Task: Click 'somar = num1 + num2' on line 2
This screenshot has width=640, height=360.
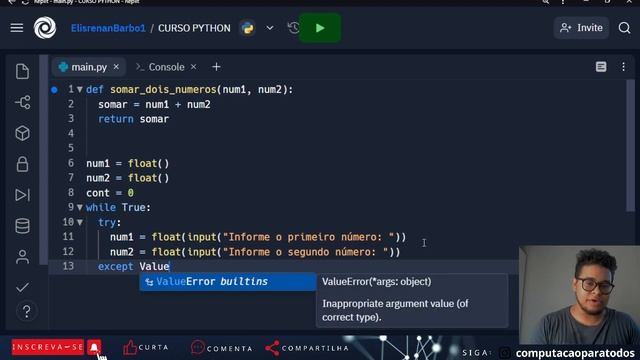Action: tap(154, 104)
